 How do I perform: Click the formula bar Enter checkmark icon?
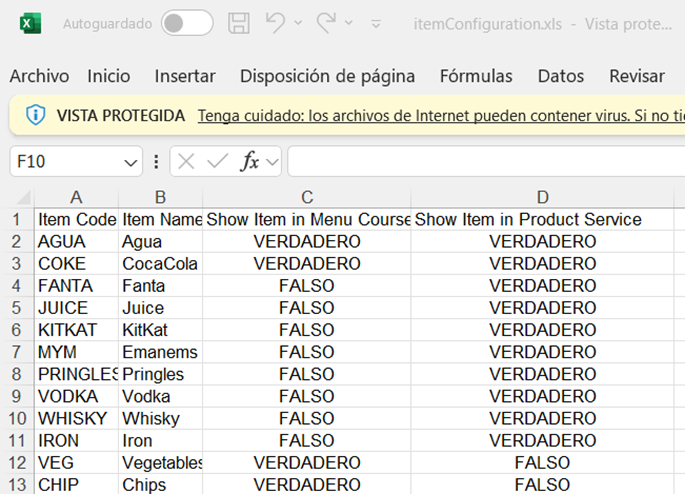[217, 161]
